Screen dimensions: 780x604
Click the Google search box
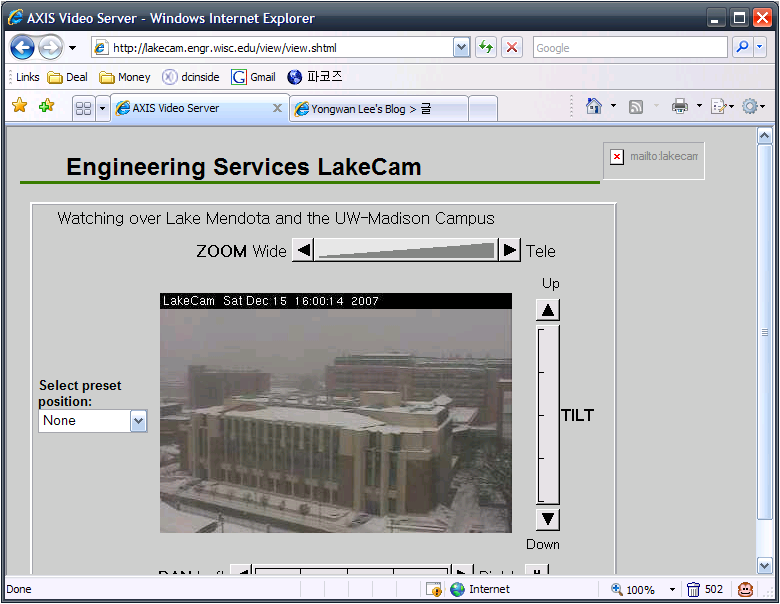click(x=630, y=48)
